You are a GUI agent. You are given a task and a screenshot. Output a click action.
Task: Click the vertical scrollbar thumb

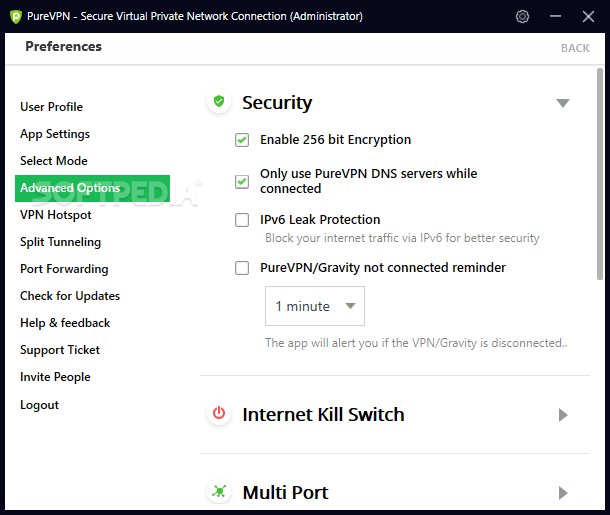(x=599, y=174)
